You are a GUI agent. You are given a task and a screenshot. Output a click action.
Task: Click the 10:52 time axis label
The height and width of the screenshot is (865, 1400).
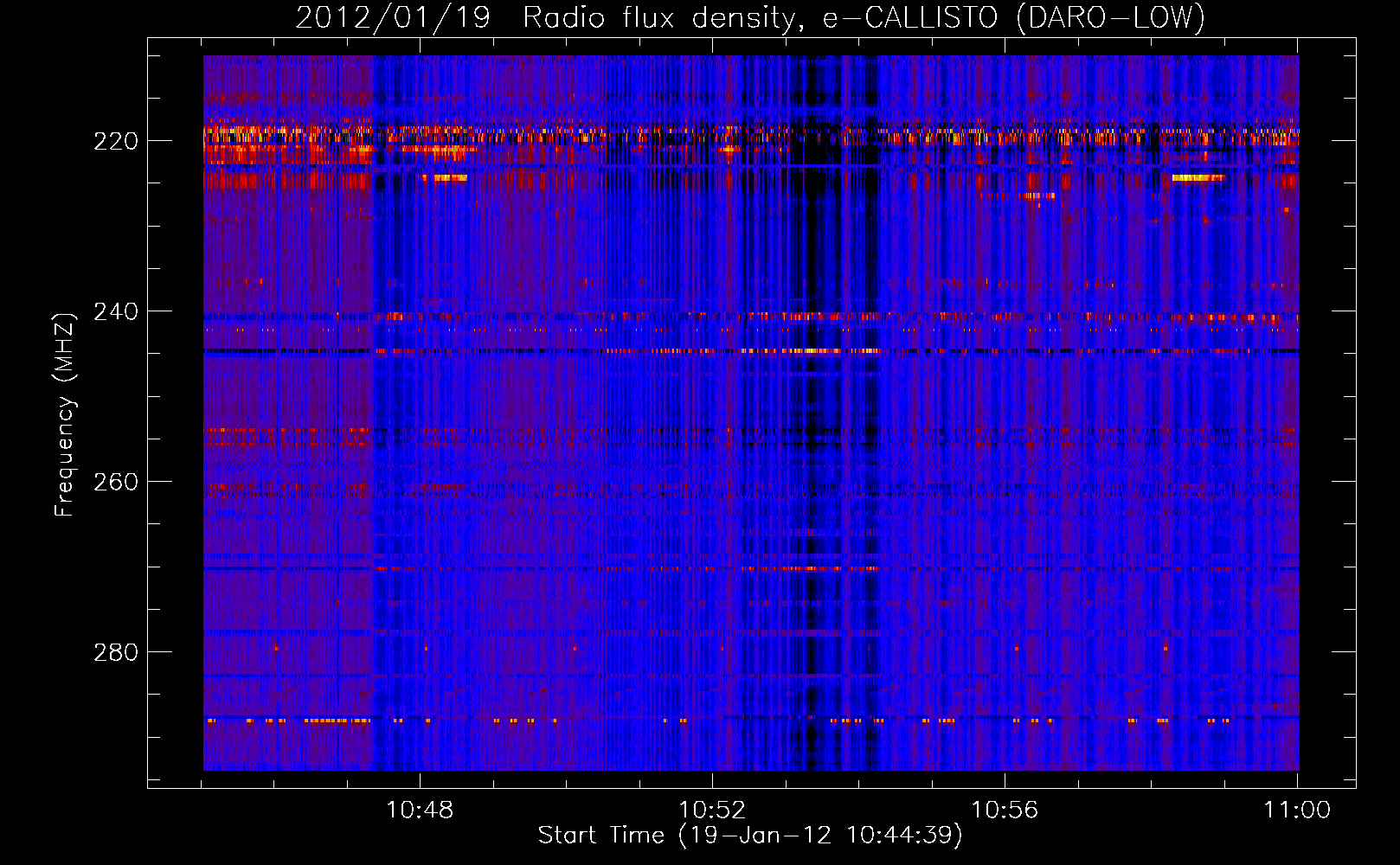(712, 811)
